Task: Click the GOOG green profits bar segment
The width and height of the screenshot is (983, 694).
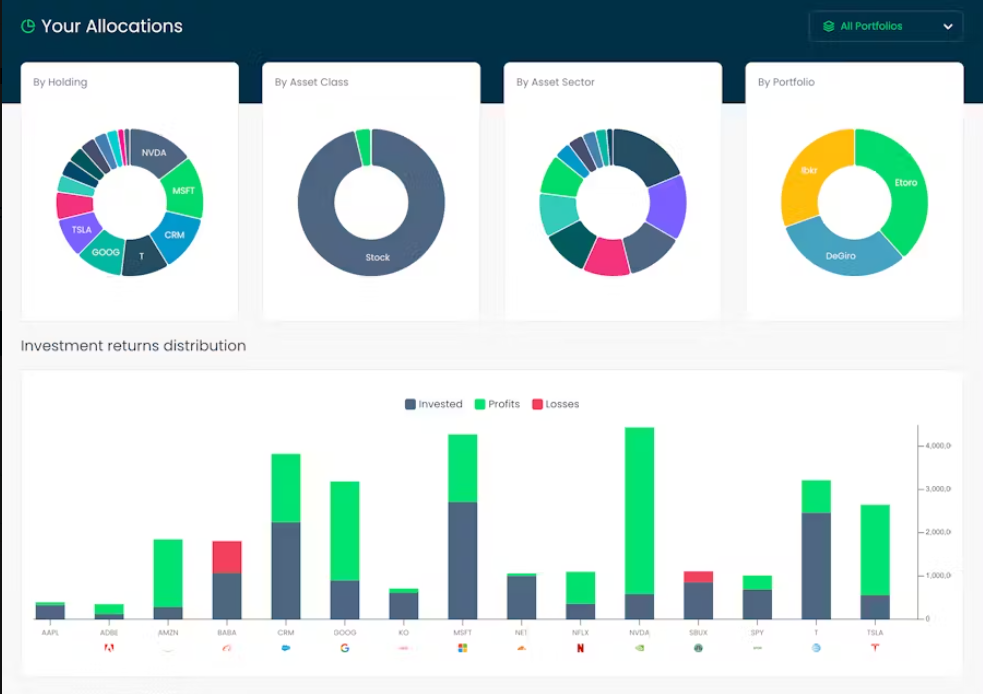Action: 345,531
